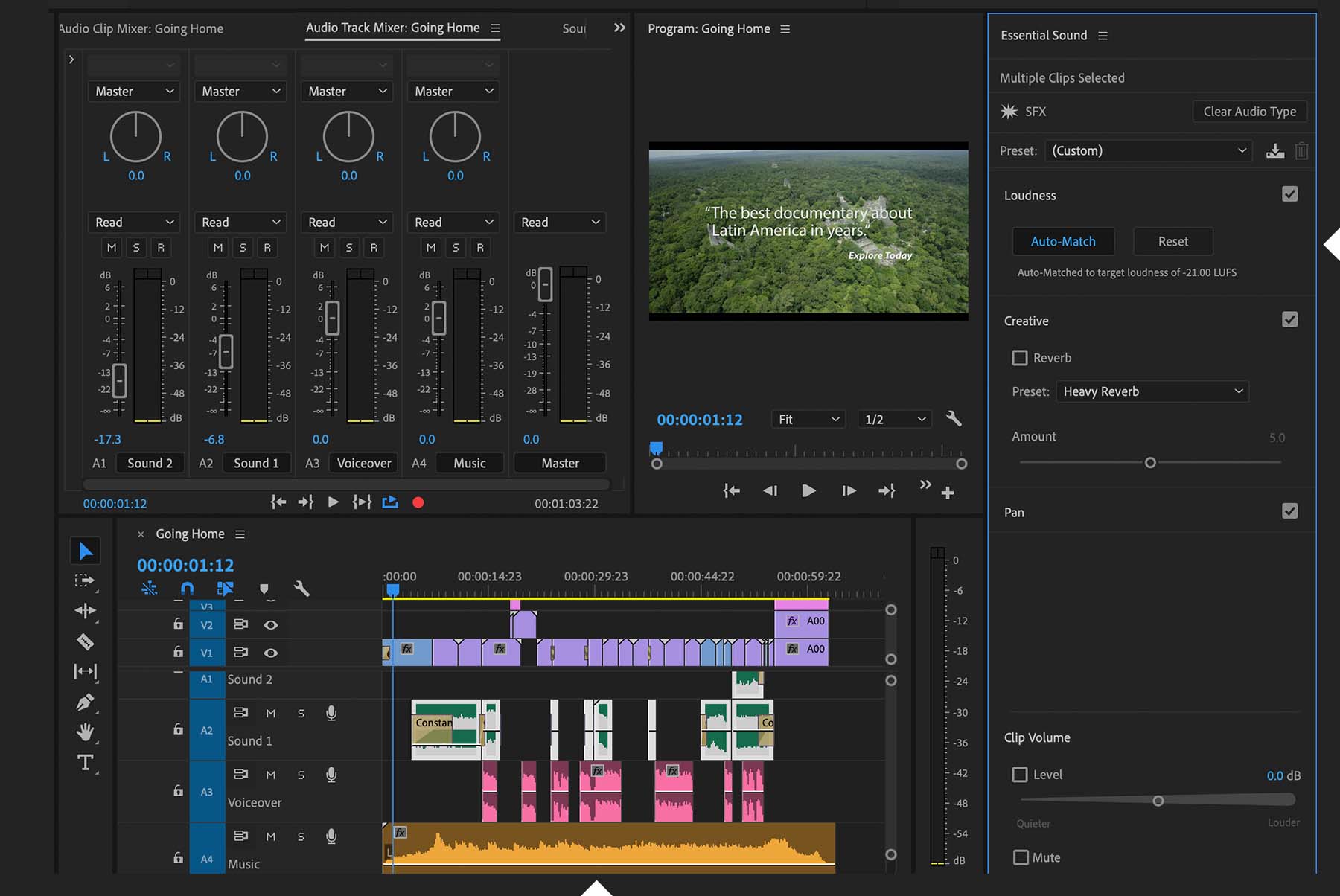Save the Essential Sound preset
Screen dimensions: 1340x896
click(1275, 151)
